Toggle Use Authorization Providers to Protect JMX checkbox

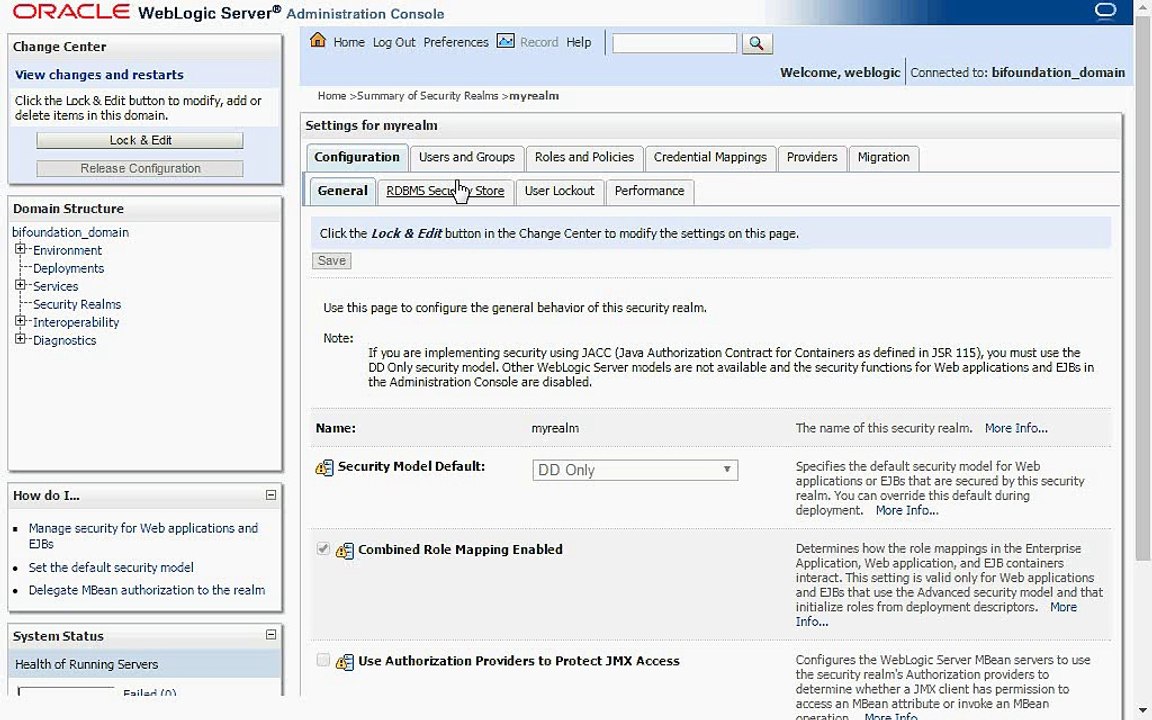pyautogui.click(x=323, y=660)
